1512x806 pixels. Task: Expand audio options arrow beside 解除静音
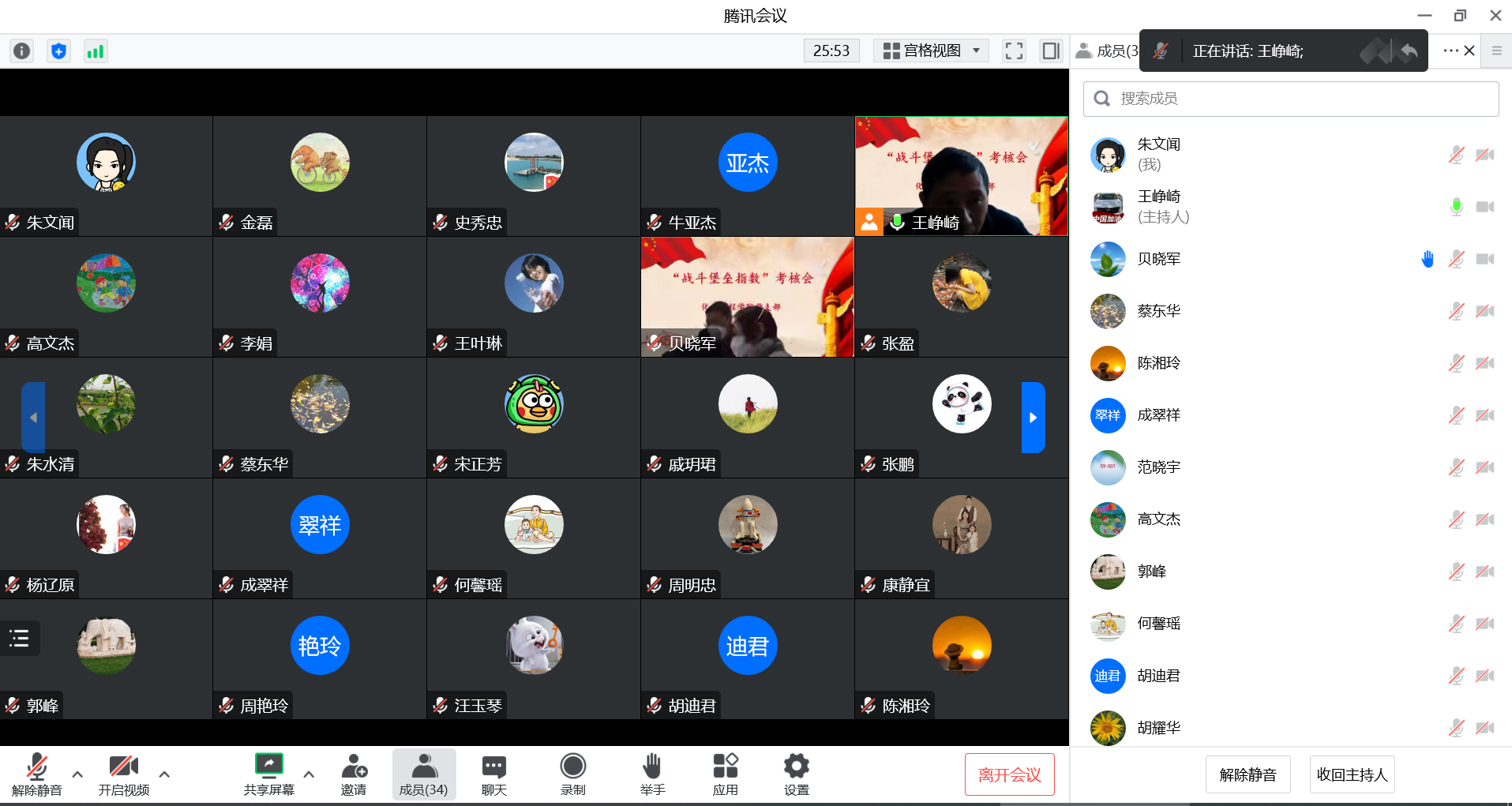(77, 774)
